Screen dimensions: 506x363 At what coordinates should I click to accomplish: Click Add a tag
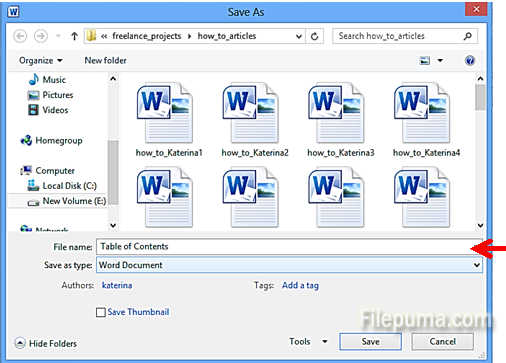coord(300,285)
